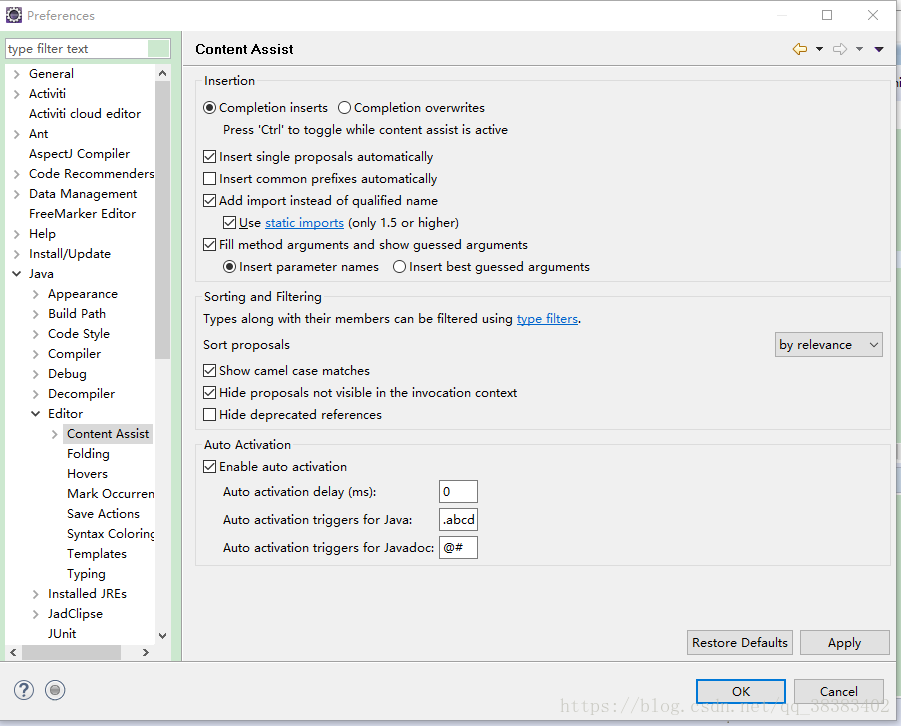Image resolution: width=901 pixels, height=726 pixels.
Task: Toggle Hide proposals not visible checkbox
Action: tap(210, 393)
